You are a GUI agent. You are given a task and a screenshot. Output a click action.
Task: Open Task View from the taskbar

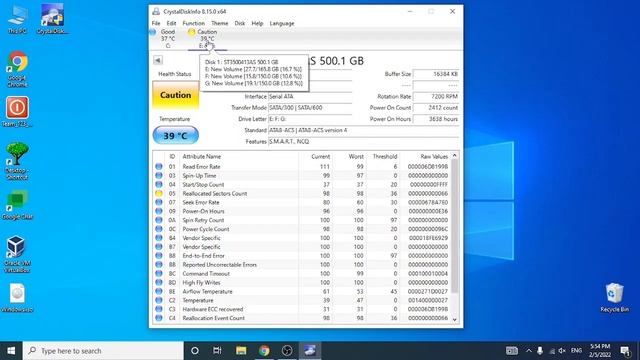pos(217,351)
